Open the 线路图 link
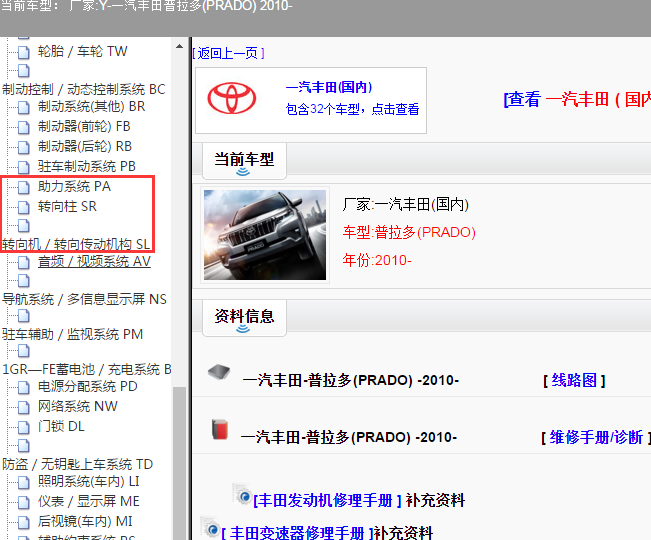This screenshot has width=651, height=540. [574, 380]
